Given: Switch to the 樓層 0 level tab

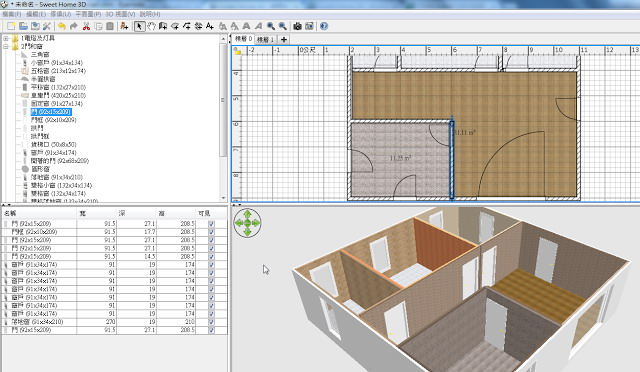Looking at the screenshot, I should pyautogui.click(x=243, y=39).
